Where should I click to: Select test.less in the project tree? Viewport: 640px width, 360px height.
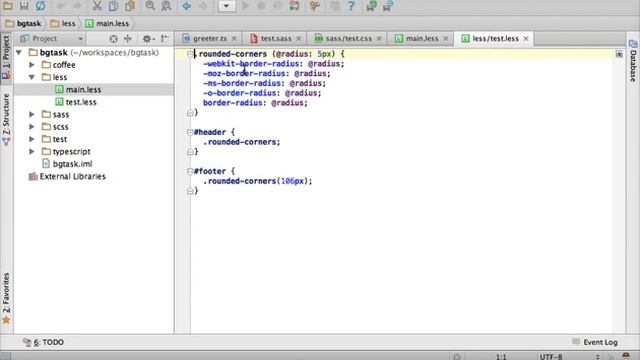click(x=94, y=102)
